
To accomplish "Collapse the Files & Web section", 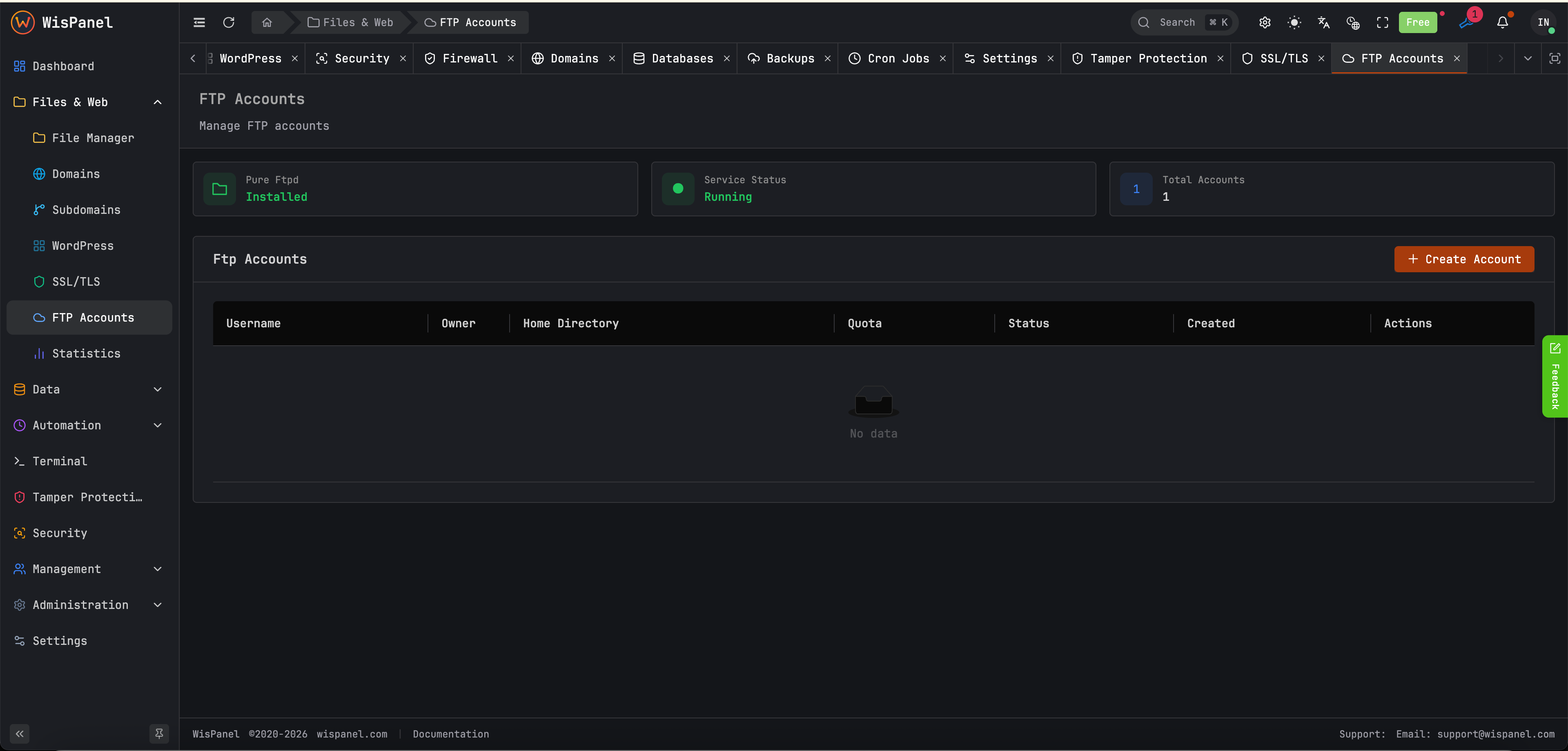I will pos(89,102).
